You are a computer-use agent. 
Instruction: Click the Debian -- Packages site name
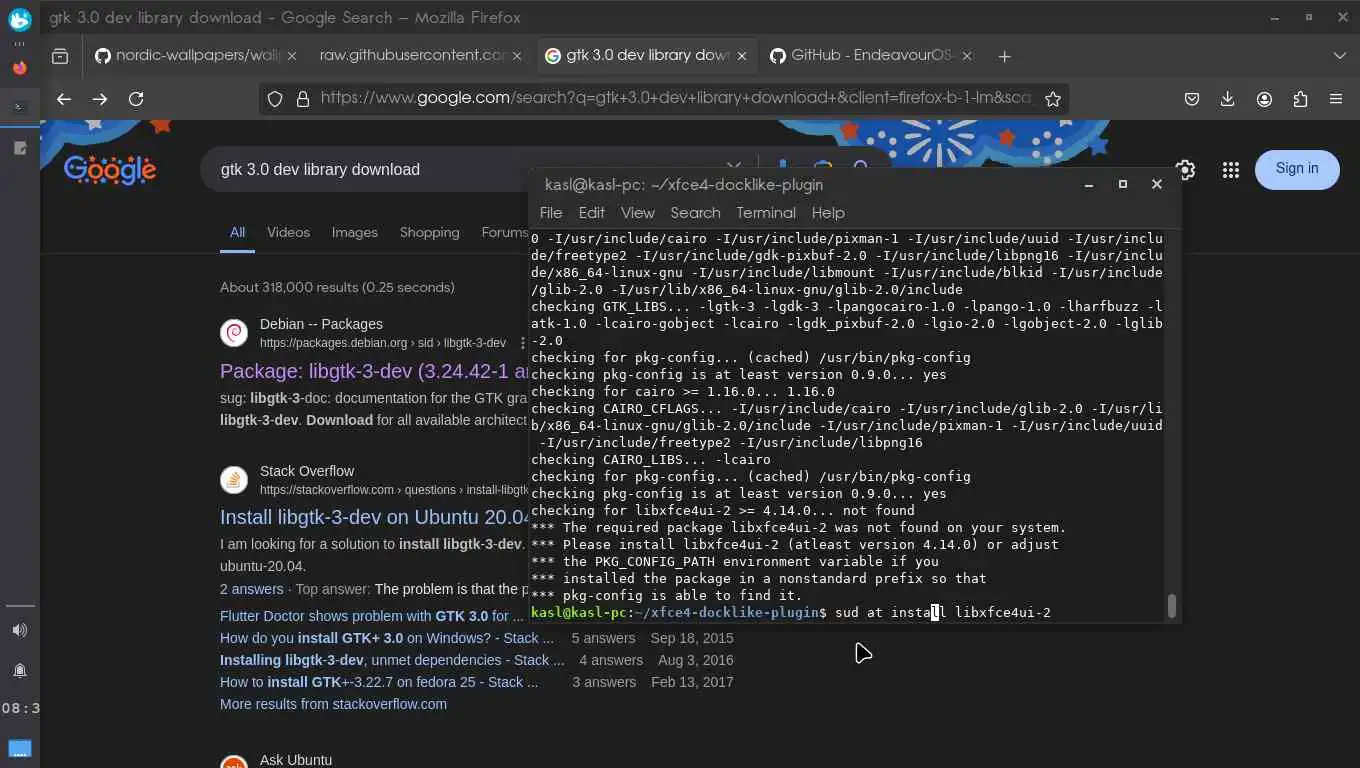pyautogui.click(x=321, y=324)
